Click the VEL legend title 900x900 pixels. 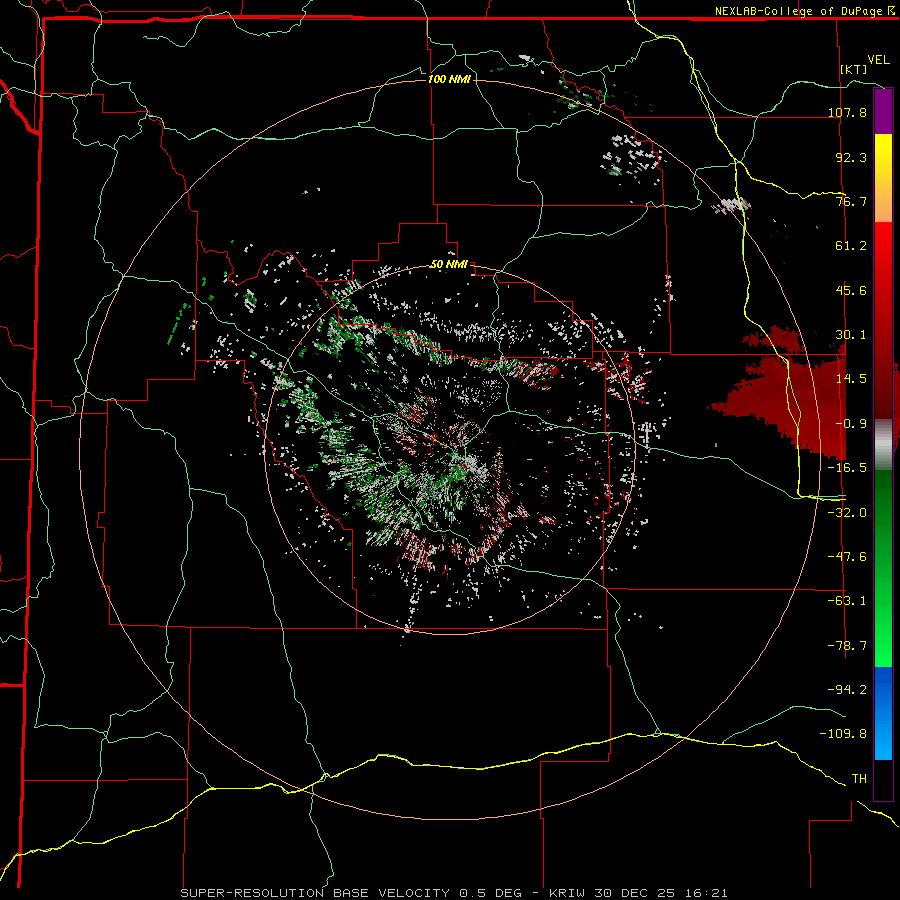[x=878, y=59]
